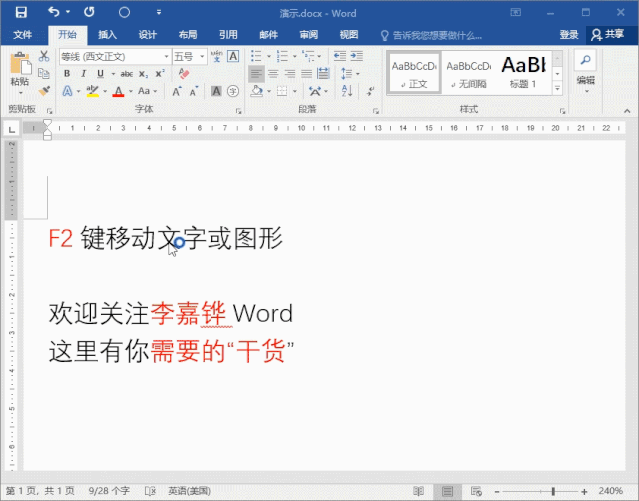This screenshot has height=501, width=639.
Task: Copy selection using the copy icon
Action: (x=44, y=73)
